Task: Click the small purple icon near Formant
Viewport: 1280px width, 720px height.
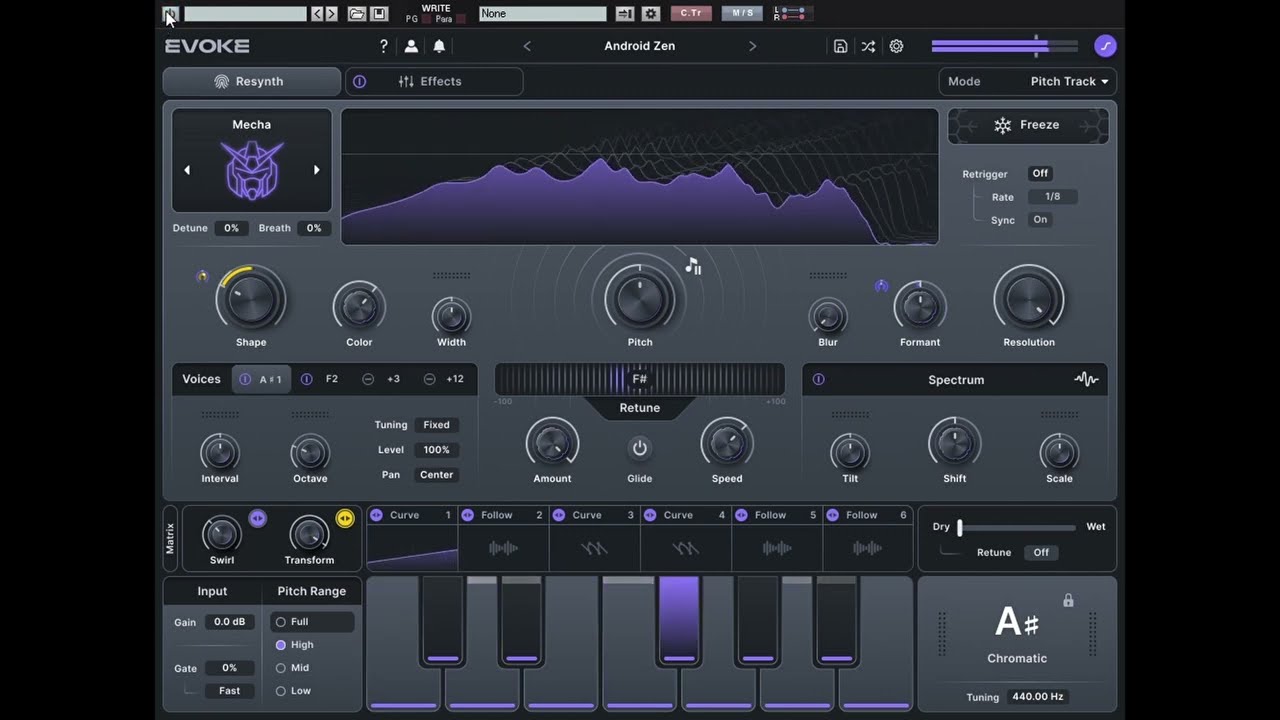Action: pyautogui.click(x=881, y=286)
